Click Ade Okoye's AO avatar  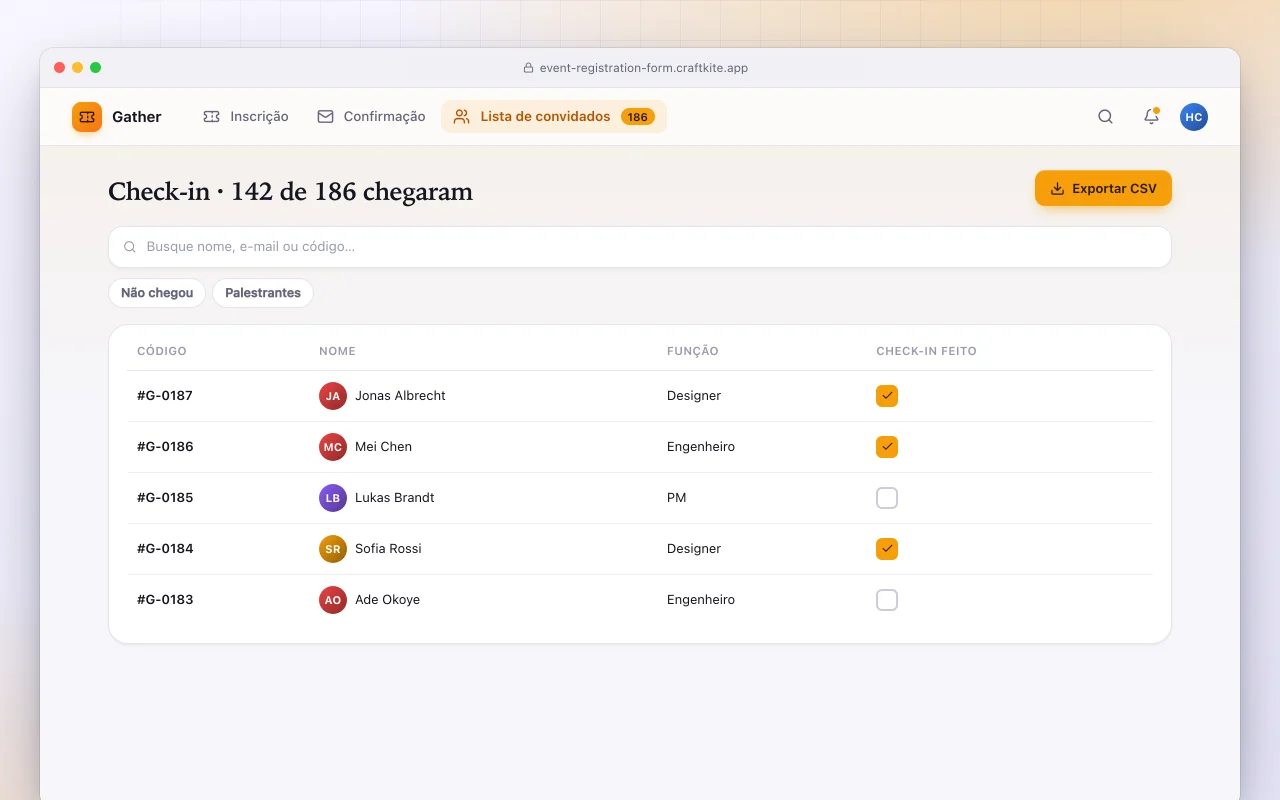click(333, 600)
